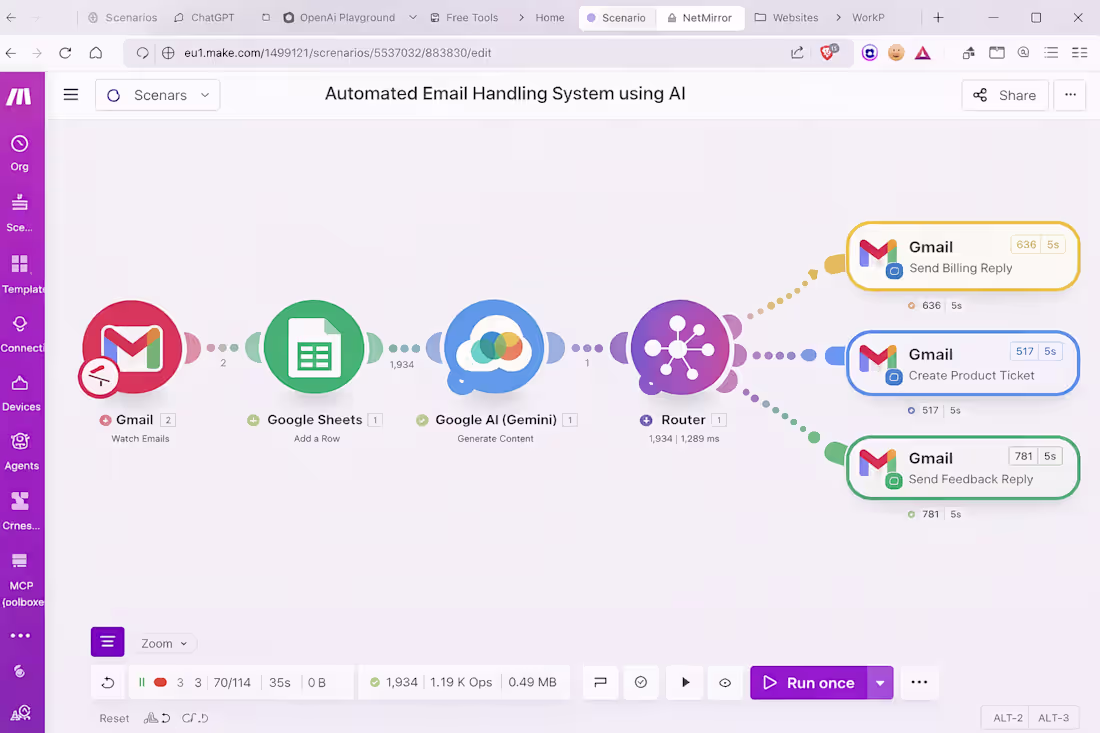
Task: Open the hamburger menu next to Scenars
Action: (x=70, y=94)
